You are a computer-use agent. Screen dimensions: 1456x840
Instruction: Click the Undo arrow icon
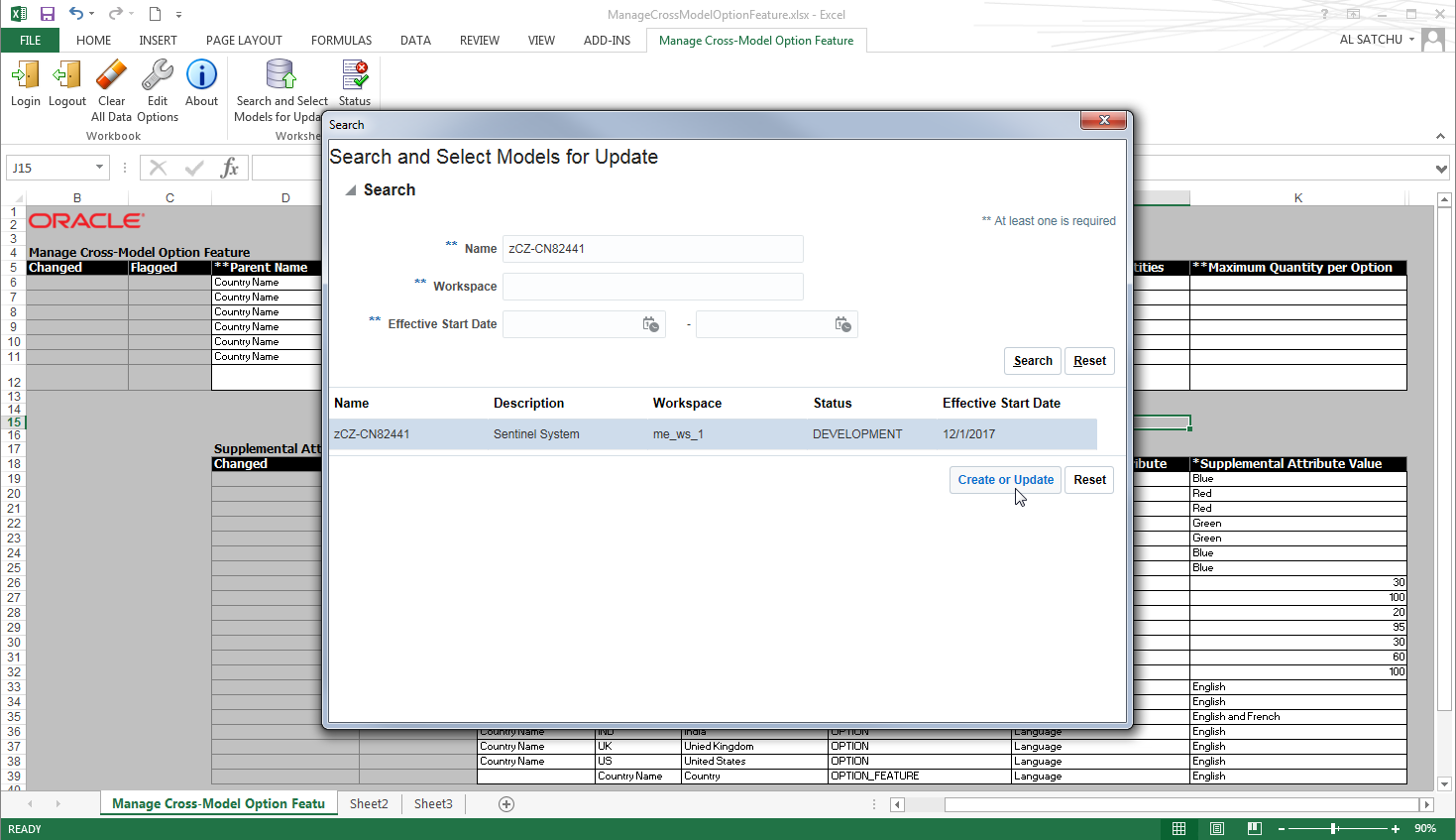[x=76, y=14]
